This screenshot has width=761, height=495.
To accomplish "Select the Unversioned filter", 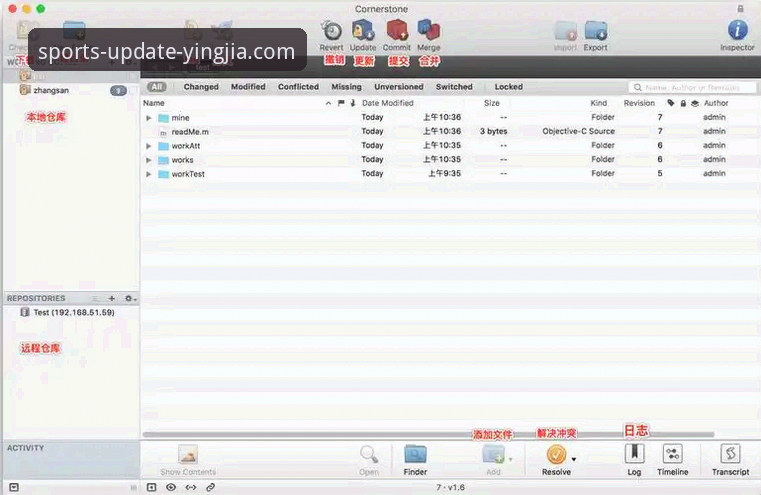I will tap(399, 87).
